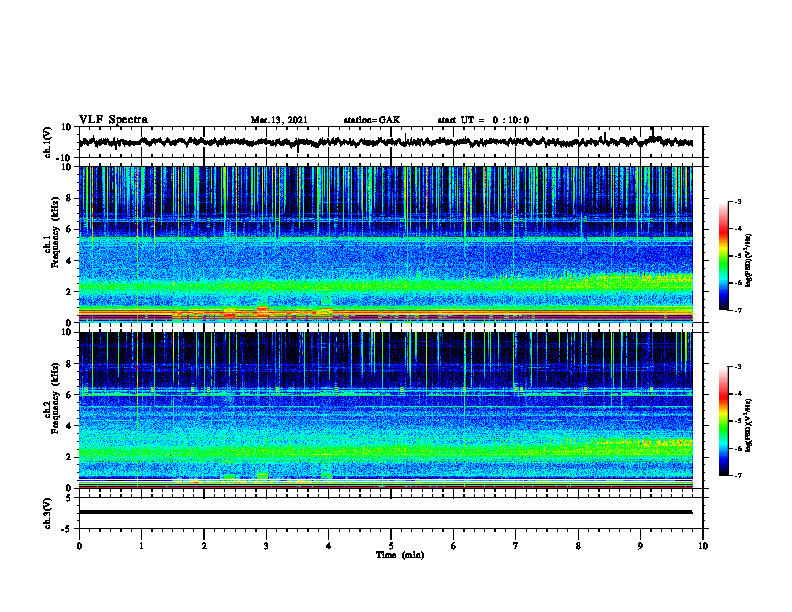The height and width of the screenshot is (612, 792).
Task: Click the ch.2 color bar PSD unit label
Action: coord(749,425)
